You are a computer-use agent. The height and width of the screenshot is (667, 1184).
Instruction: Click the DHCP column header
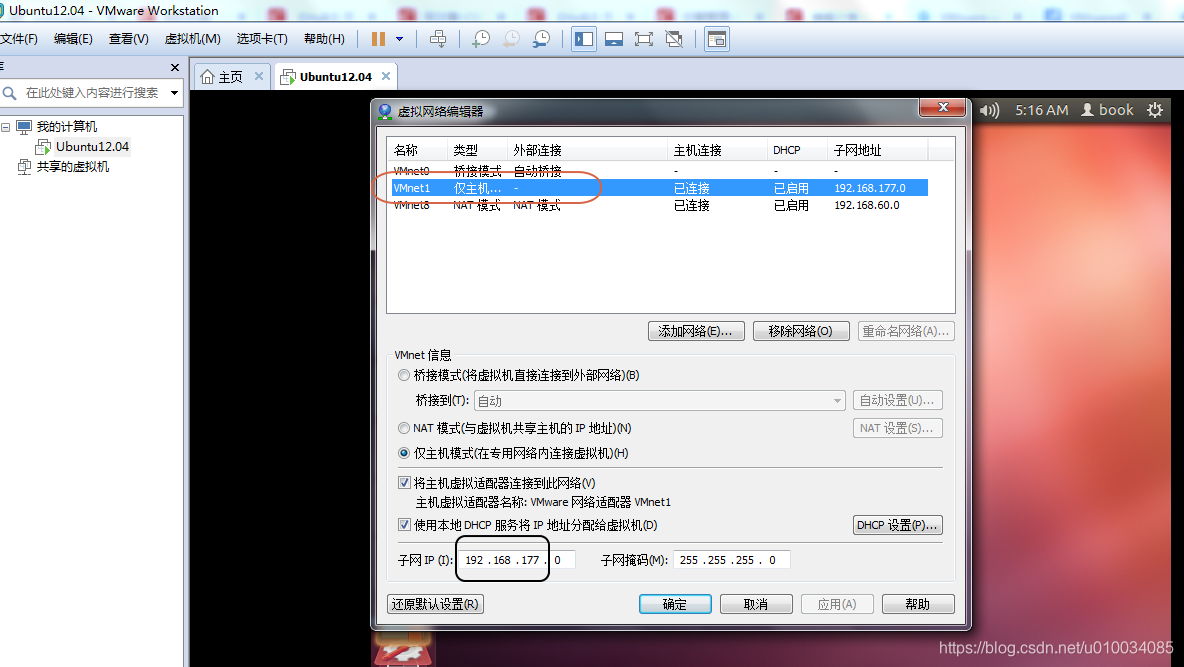pos(797,150)
